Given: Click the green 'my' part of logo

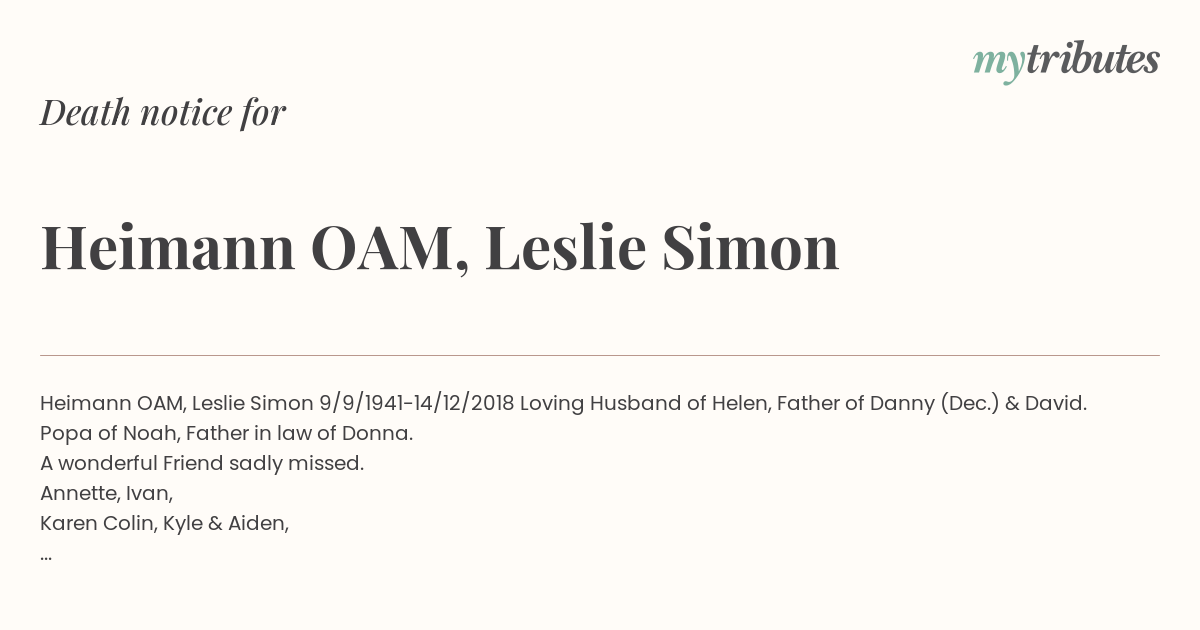Looking at the screenshot, I should [x=998, y=65].
